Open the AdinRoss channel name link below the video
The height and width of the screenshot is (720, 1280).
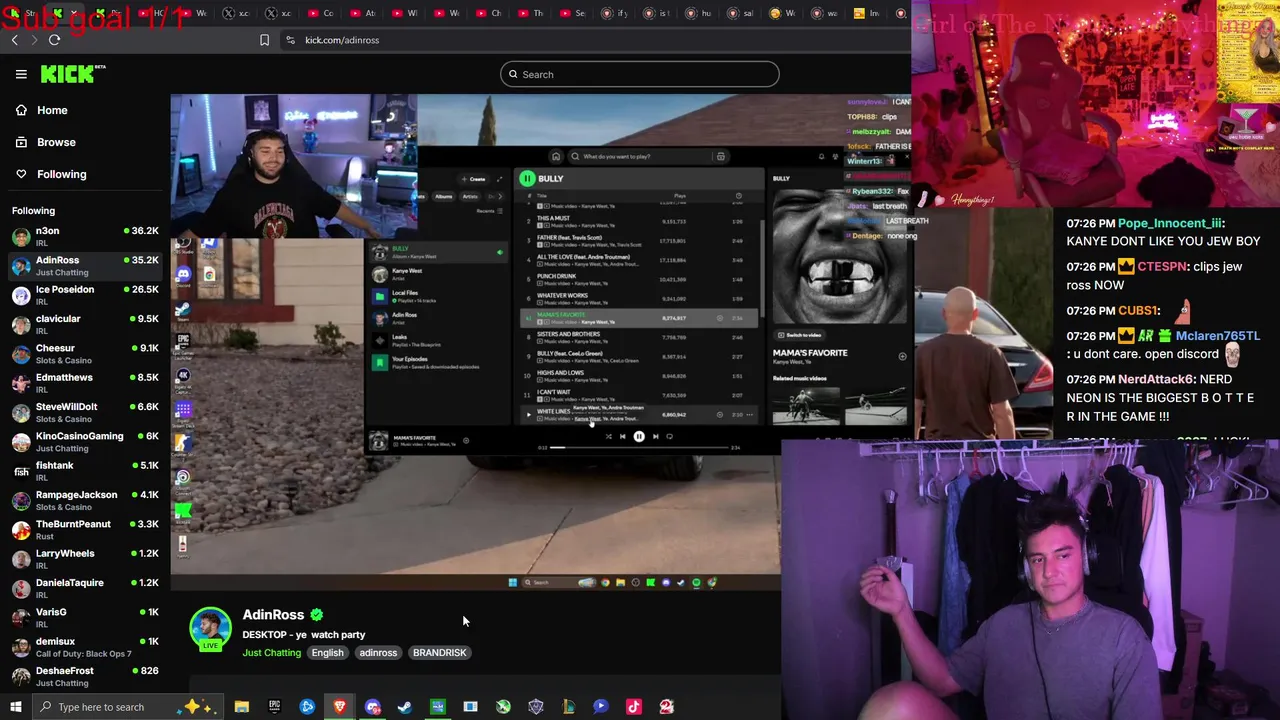[273, 615]
